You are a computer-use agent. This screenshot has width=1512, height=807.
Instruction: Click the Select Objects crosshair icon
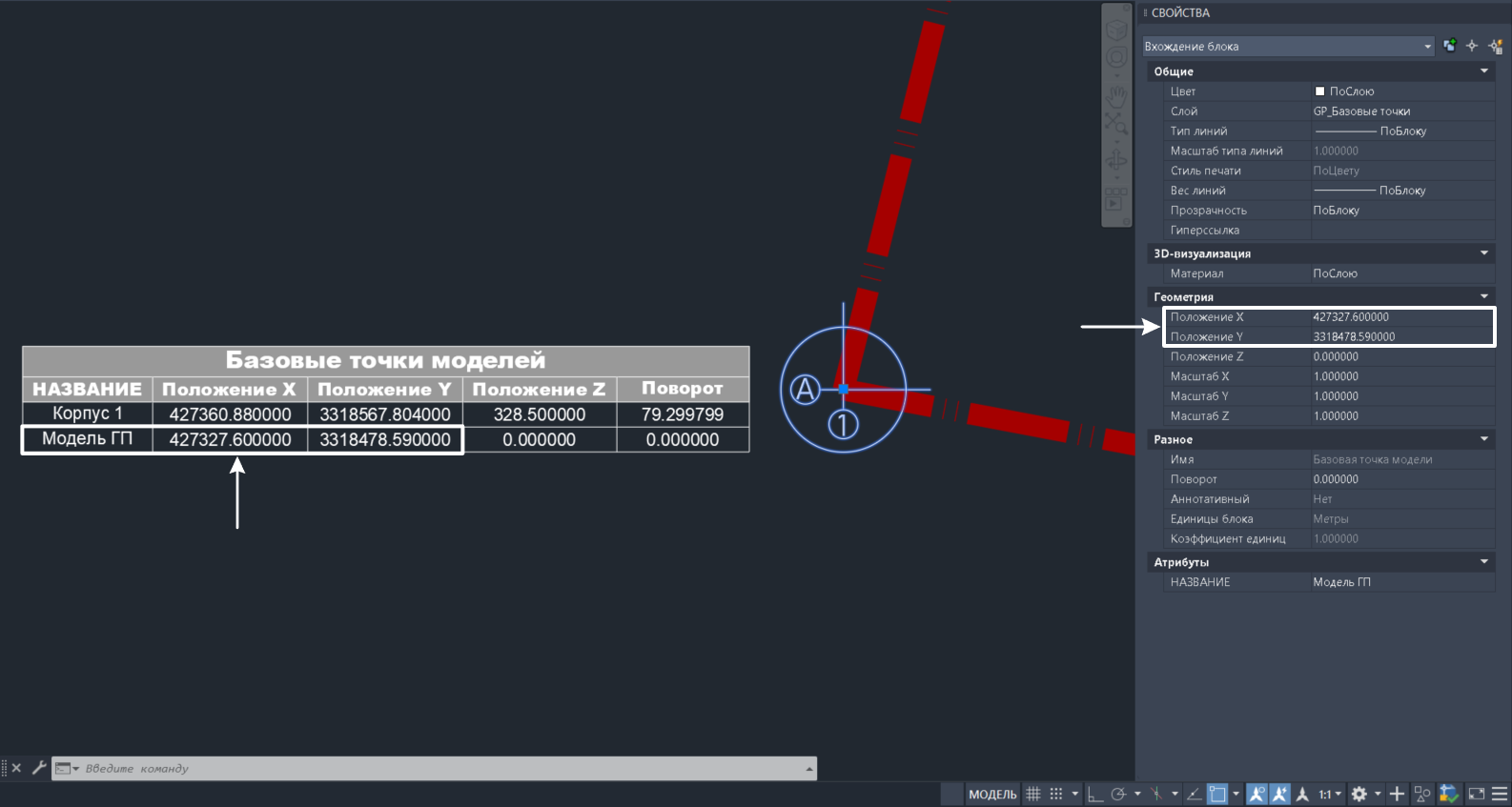1472,46
